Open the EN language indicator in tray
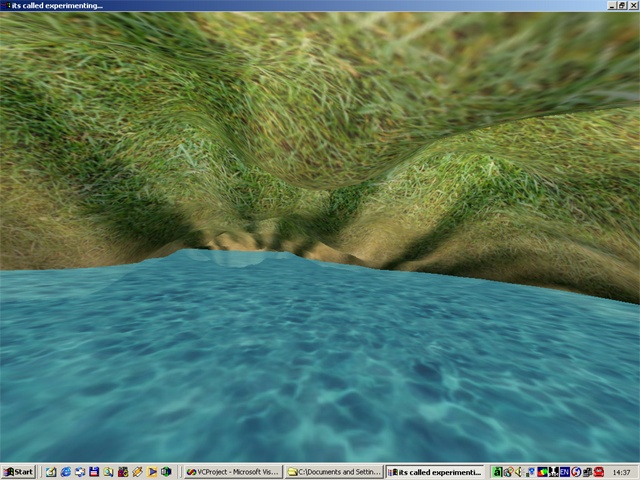The height and width of the screenshot is (480, 640). pyautogui.click(x=565, y=471)
